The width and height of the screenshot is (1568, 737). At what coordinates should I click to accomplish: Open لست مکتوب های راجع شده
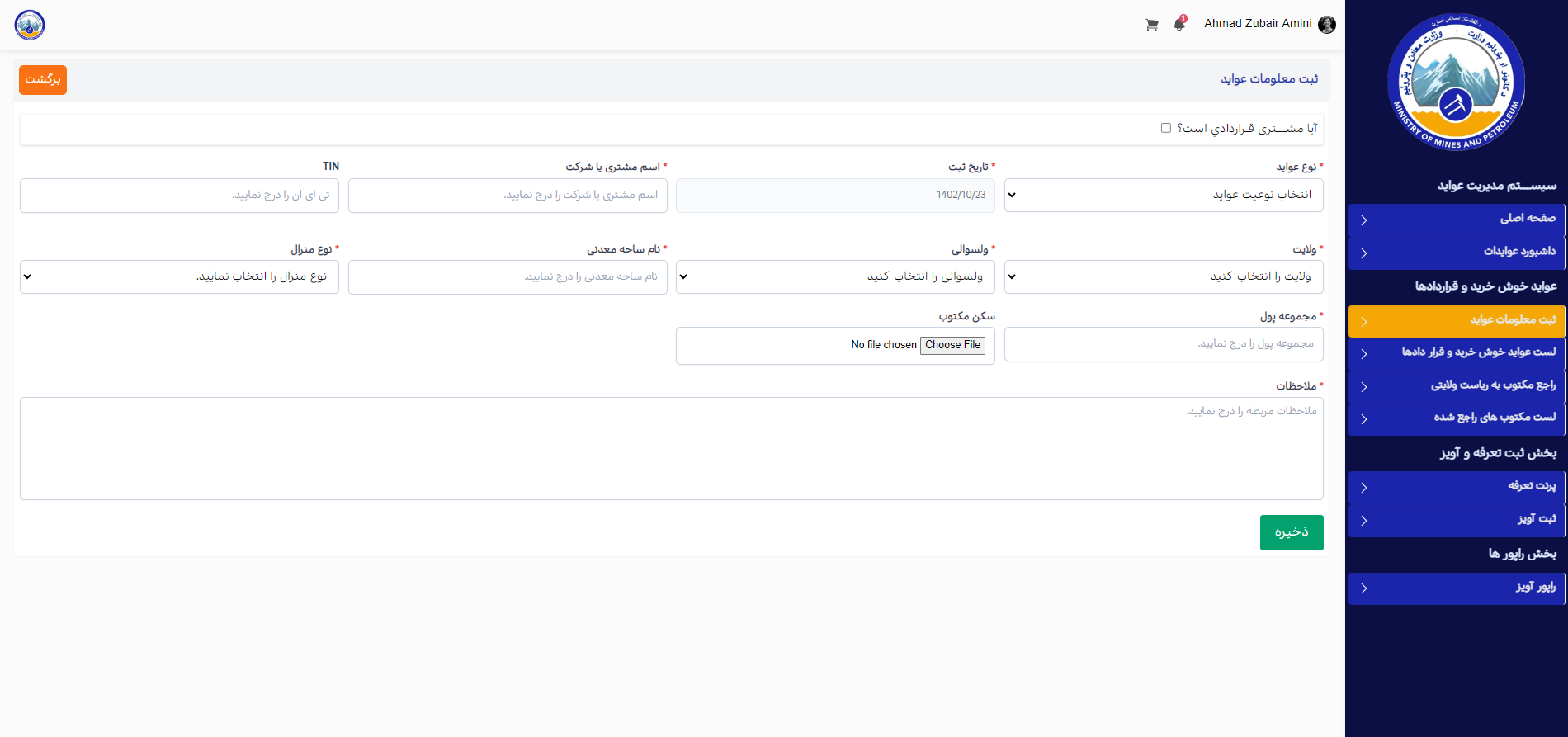pos(1457,418)
